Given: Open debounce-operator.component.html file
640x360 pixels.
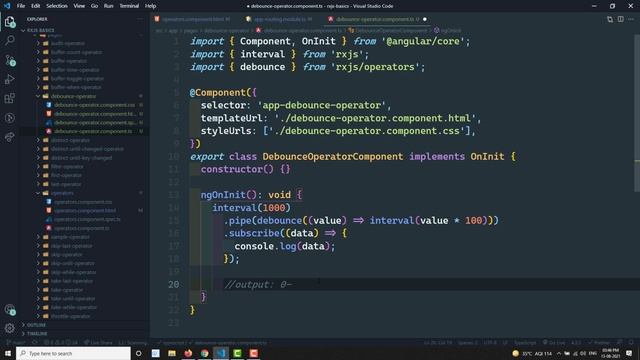Looking at the screenshot, I should click(x=95, y=114).
